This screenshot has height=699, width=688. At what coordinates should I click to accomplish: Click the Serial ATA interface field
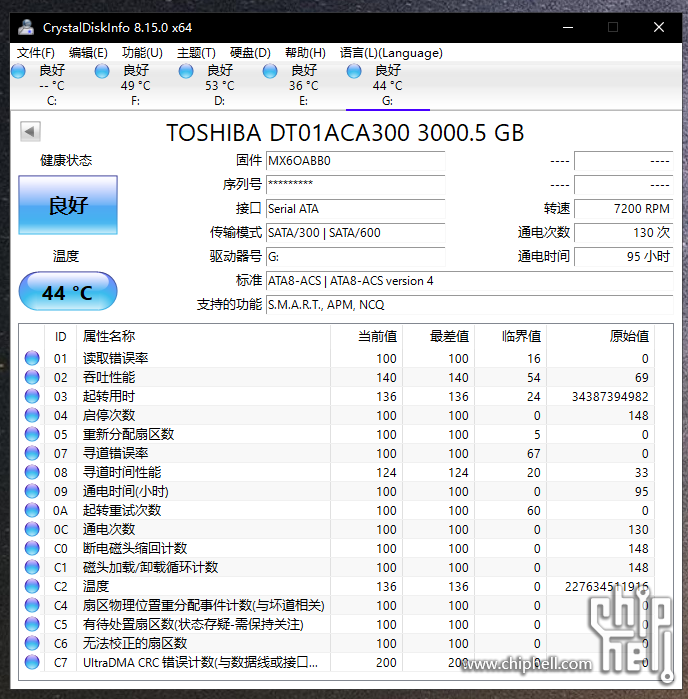(x=355, y=209)
